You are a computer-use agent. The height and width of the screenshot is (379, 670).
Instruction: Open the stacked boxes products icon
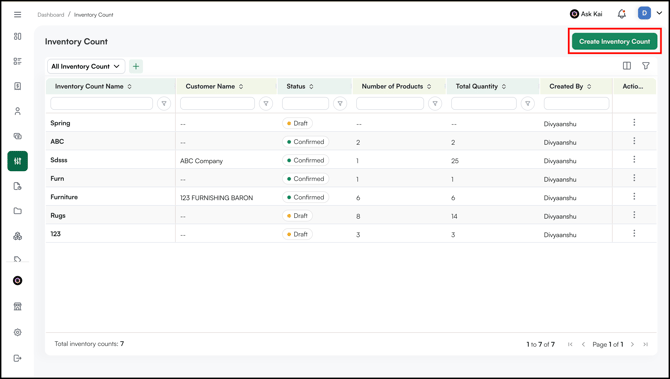point(18,236)
